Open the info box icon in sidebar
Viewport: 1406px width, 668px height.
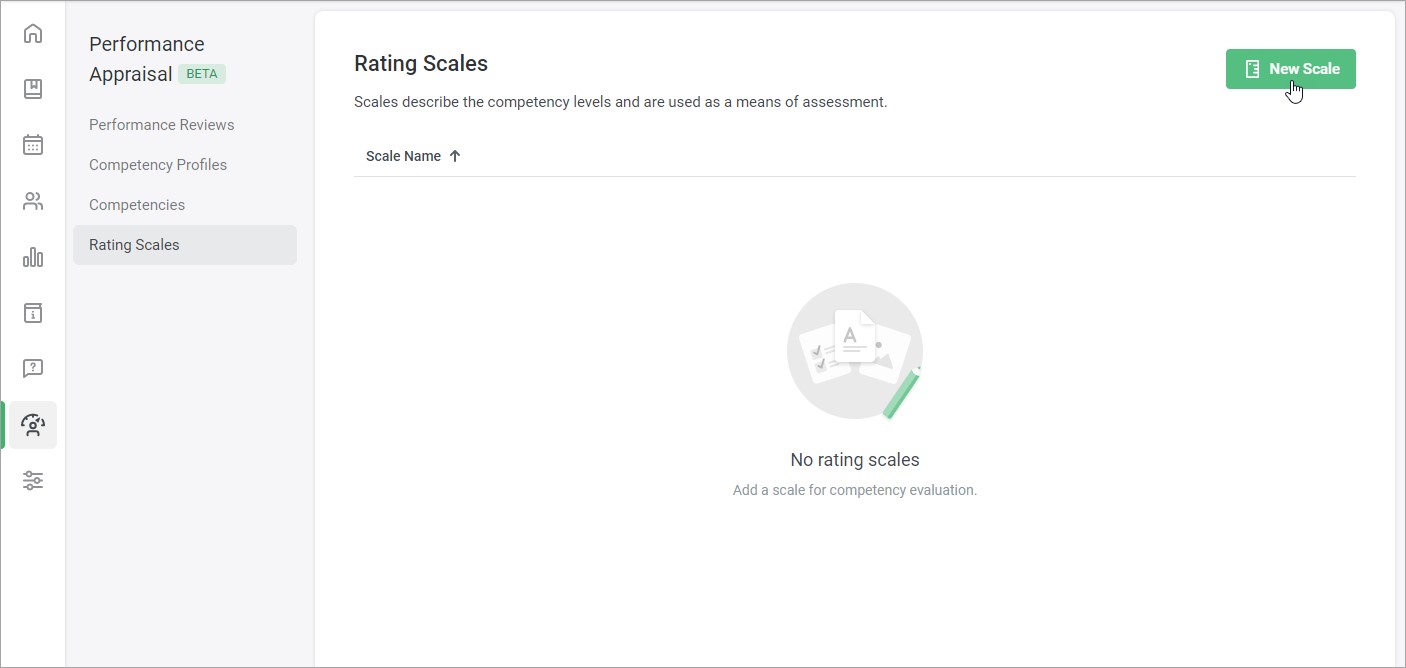[33, 313]
